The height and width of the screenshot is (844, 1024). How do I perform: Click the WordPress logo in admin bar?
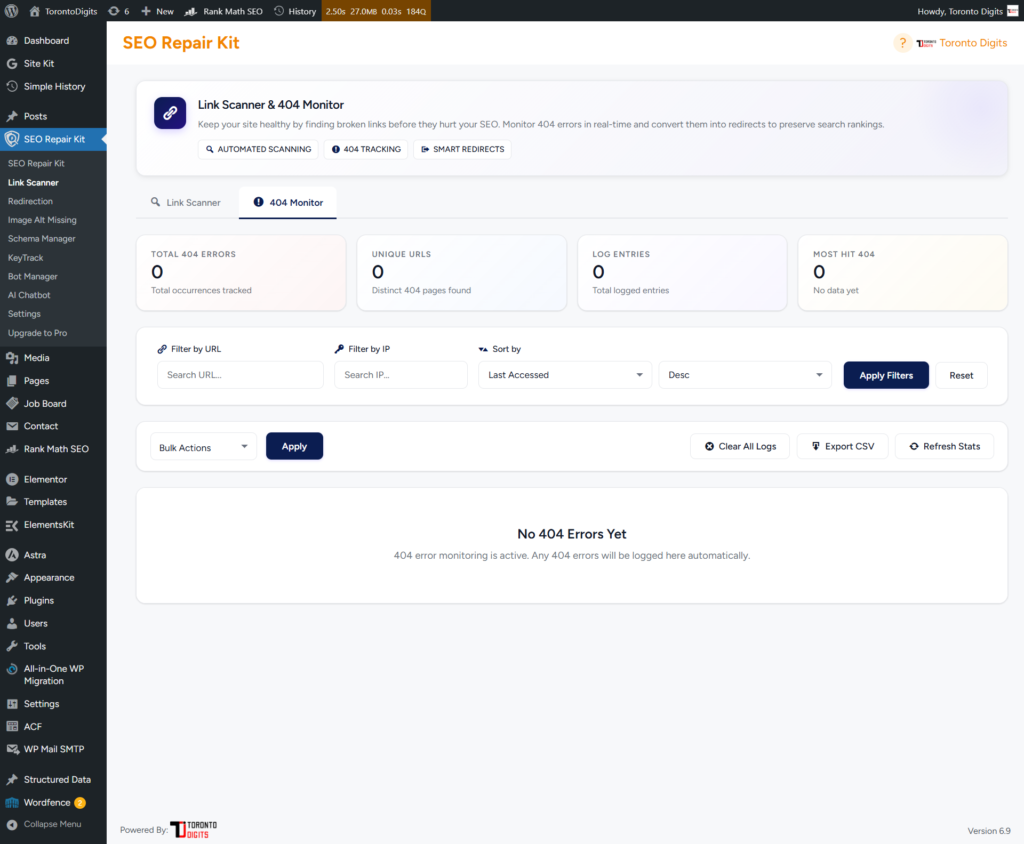[x=12, y=11]
